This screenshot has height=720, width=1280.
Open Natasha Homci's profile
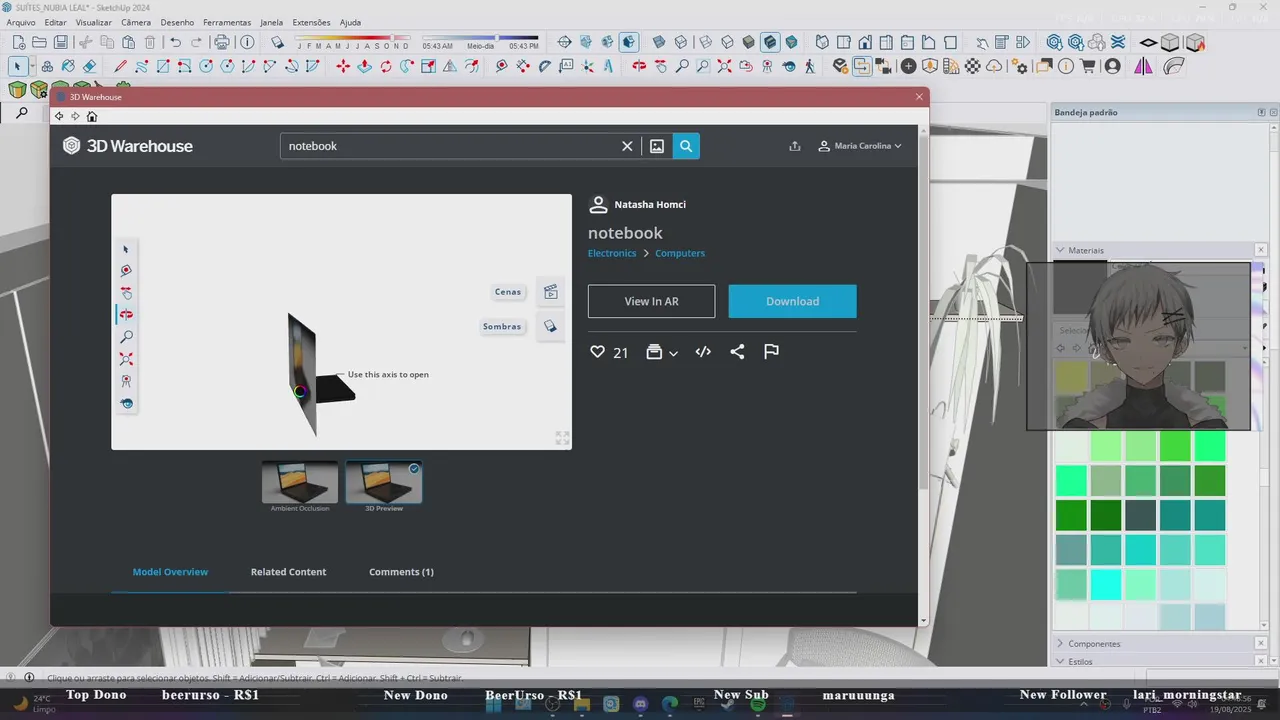[x=650, y=204]
